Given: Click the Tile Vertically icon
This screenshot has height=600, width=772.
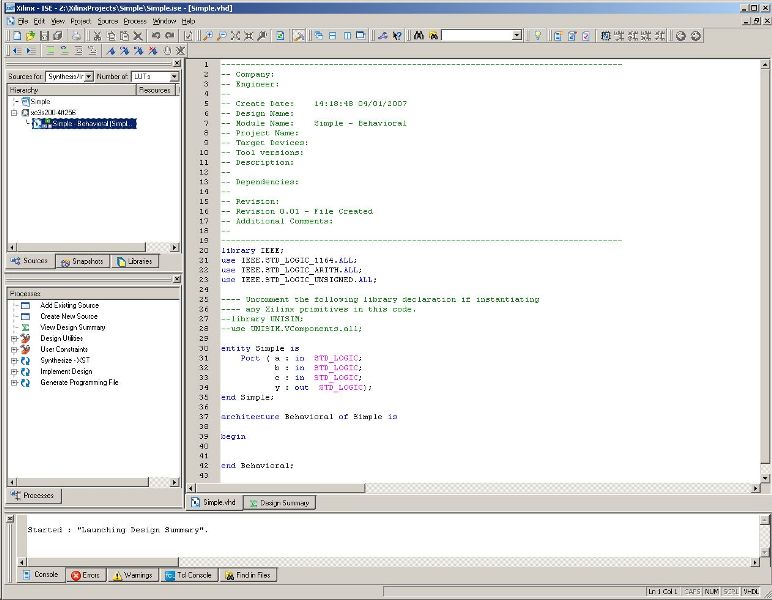Looking at the screenshot, I should (347, 35).
